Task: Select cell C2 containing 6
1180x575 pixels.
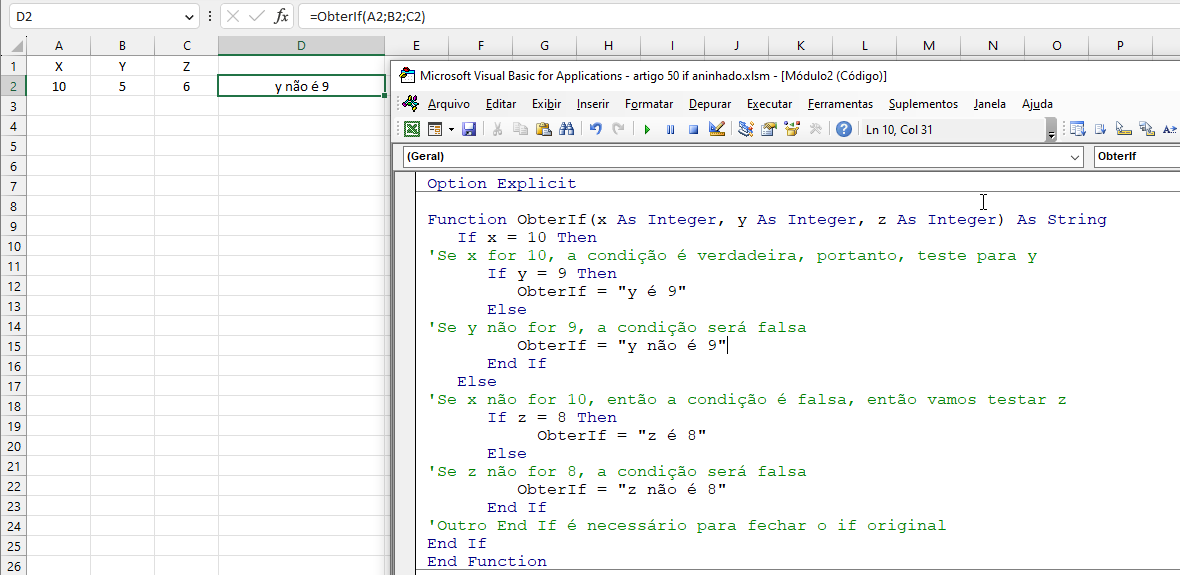Action: click(187, 87)
